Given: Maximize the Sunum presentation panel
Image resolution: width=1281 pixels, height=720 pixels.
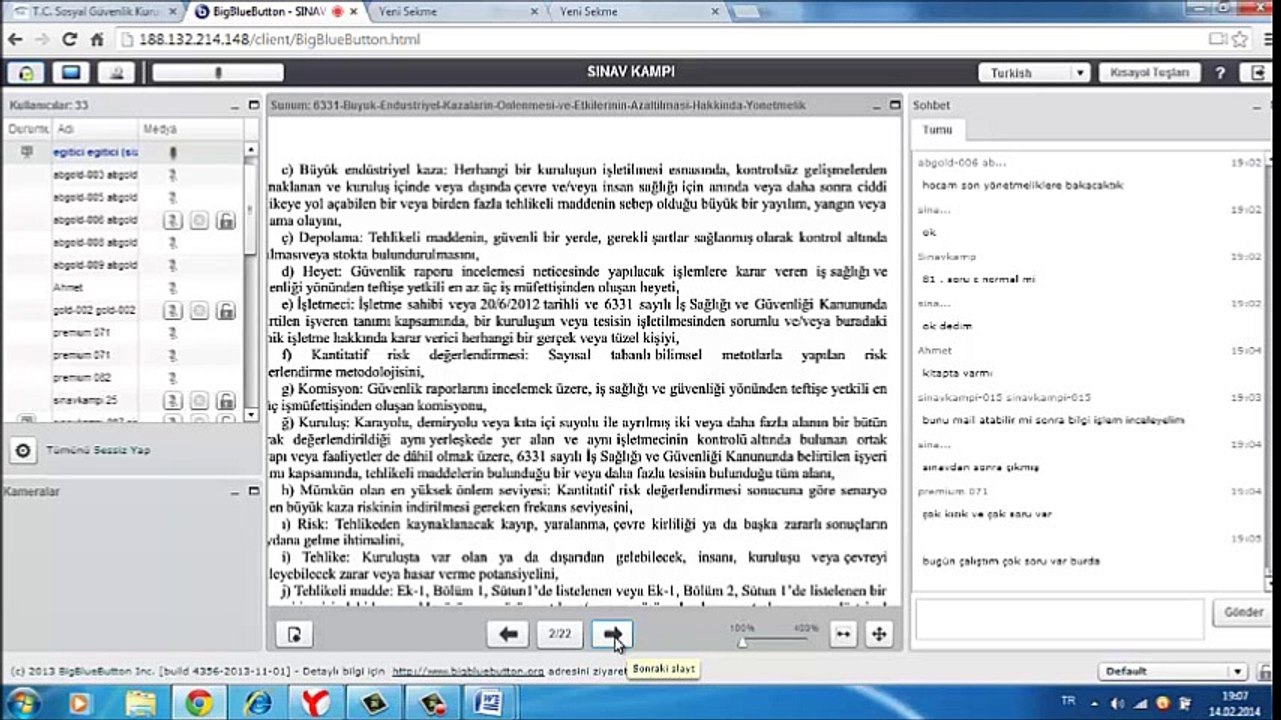Looking at the screenshot, I should pos(895,105).
